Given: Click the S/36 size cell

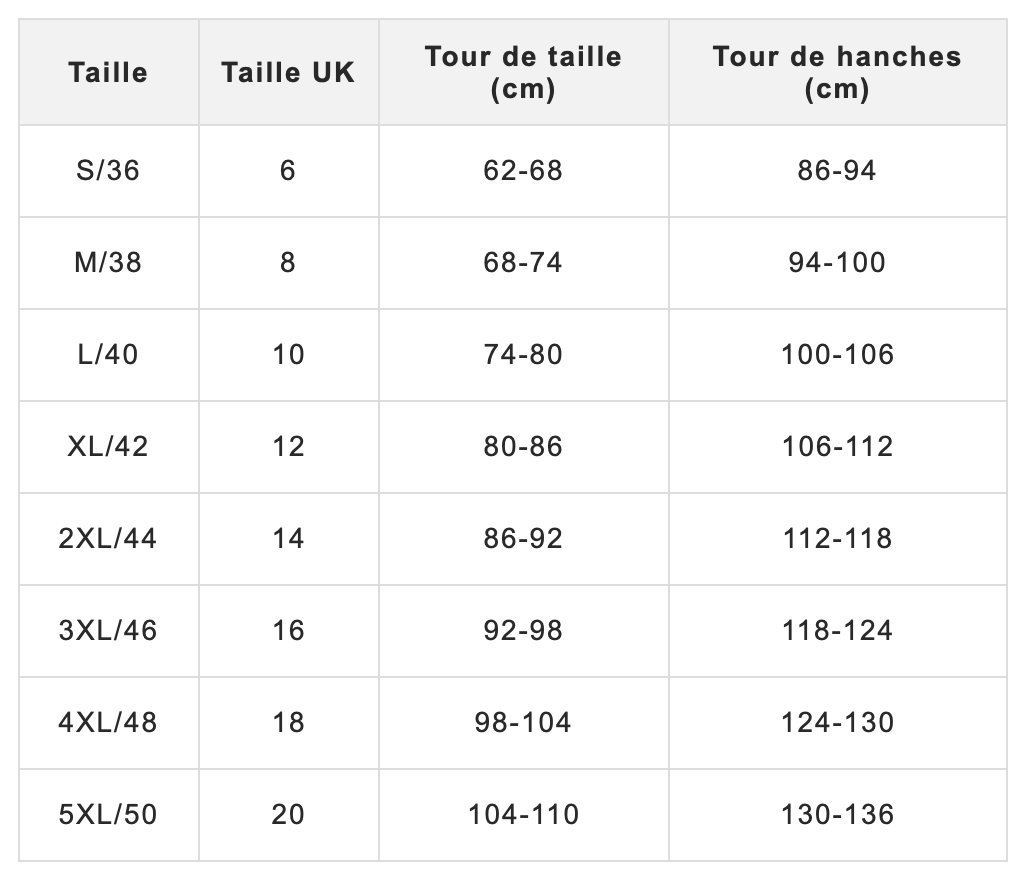Looking at the screenshot, I should coord(109,171).
